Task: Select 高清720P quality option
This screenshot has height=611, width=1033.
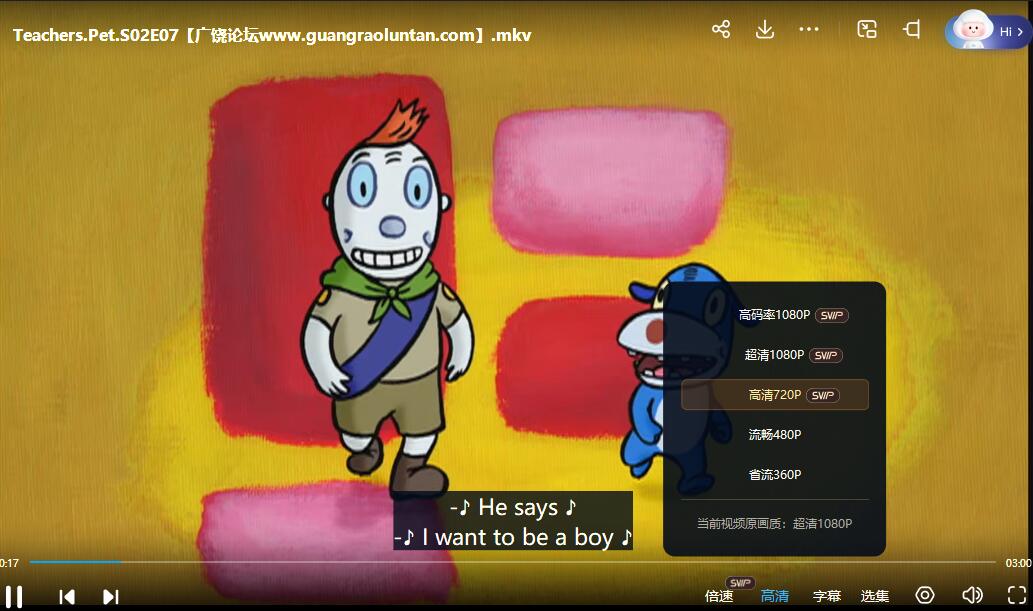Action: (775, 395)
